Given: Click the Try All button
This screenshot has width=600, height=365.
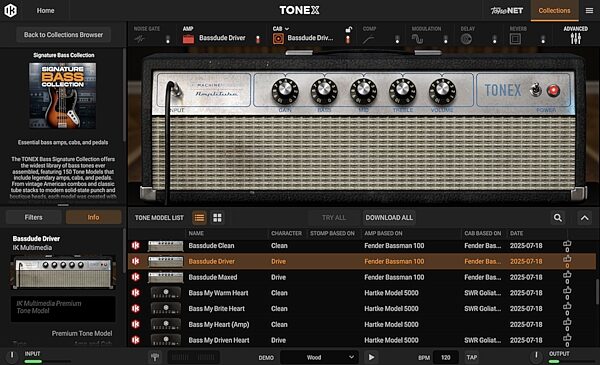Looking at the screenshot, I should (x=334, y=218).
